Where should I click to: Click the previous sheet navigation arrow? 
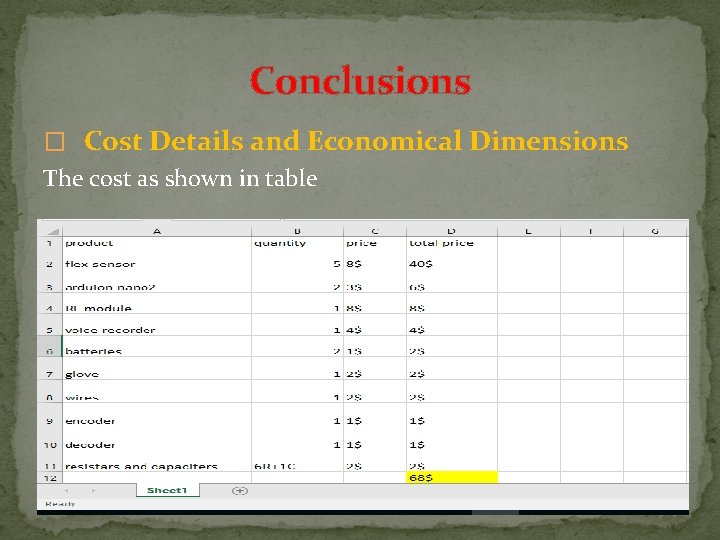pos(67,491)
